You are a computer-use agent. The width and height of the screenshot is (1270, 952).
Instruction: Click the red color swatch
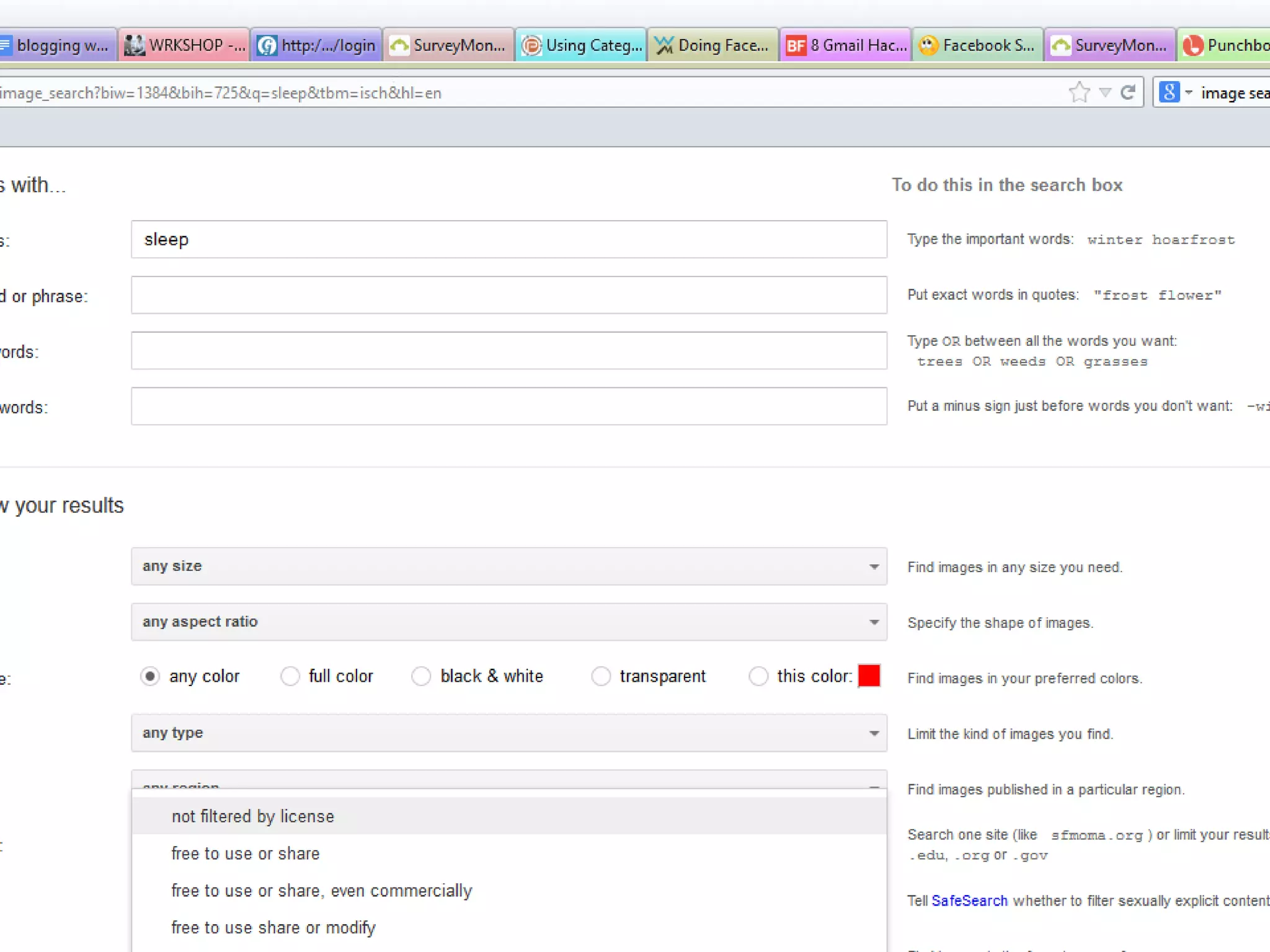(x=869, y=676)
